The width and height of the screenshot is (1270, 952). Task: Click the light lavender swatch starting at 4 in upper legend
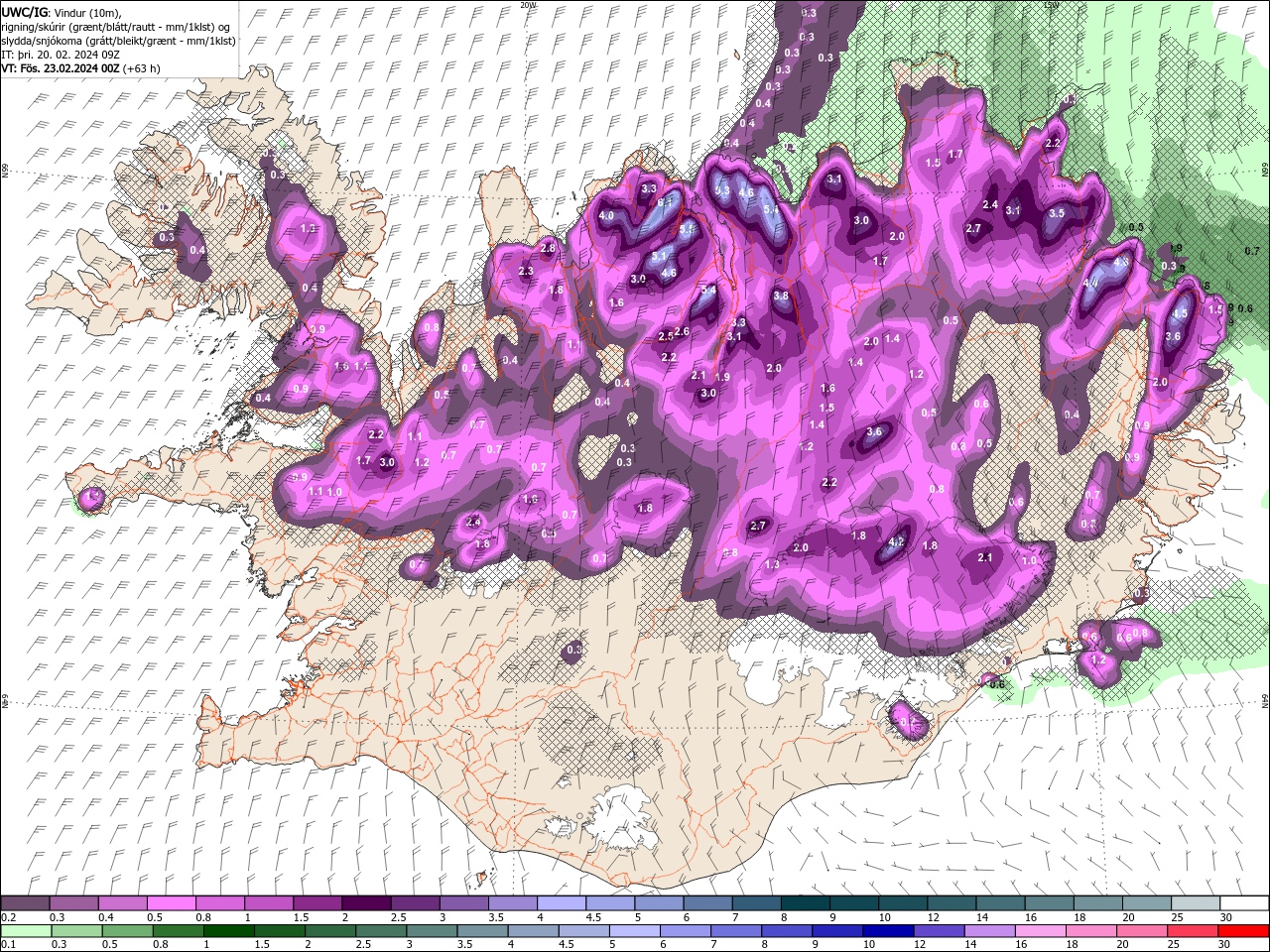(x=560, y=903)
